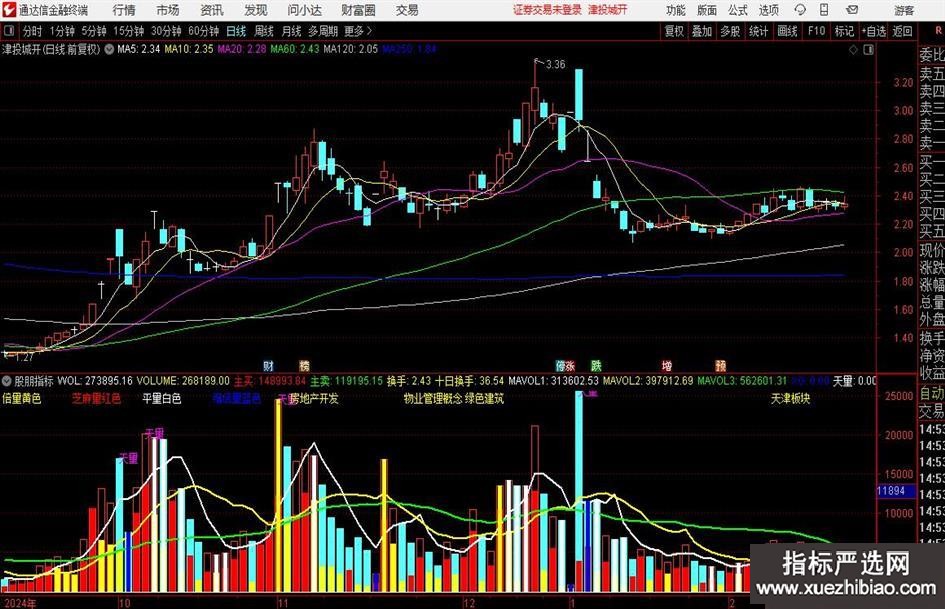Open the mail envelope messages icon

point(852,10)
